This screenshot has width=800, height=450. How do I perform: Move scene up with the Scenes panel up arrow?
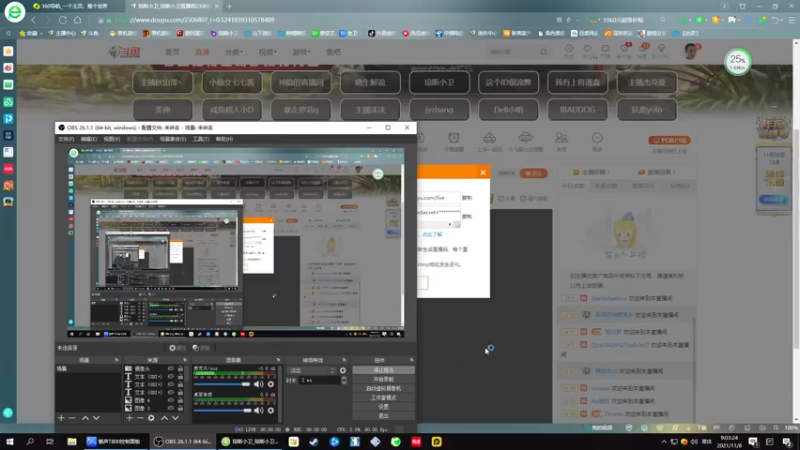click(85, 418)
